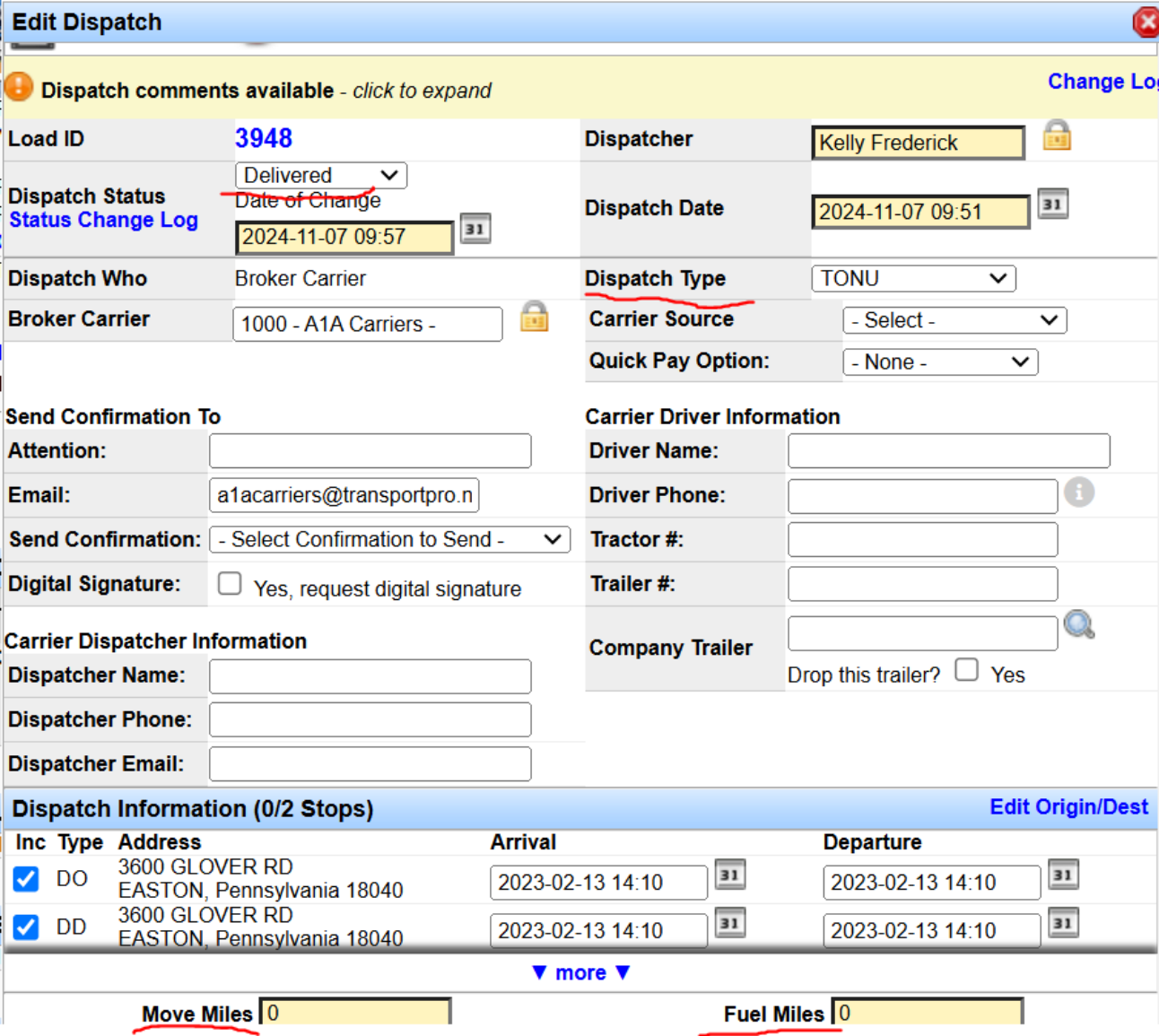Click the Dispatcher Email input field

(x=370, y=764)
